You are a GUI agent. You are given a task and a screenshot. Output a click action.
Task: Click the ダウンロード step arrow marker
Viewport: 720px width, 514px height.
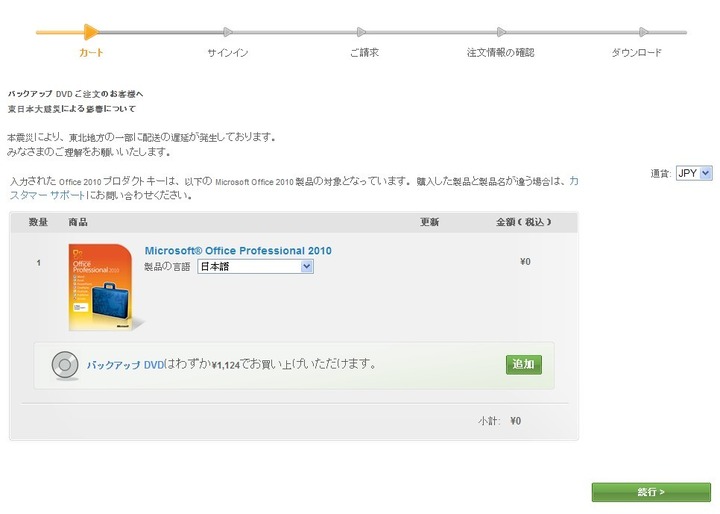644,32
